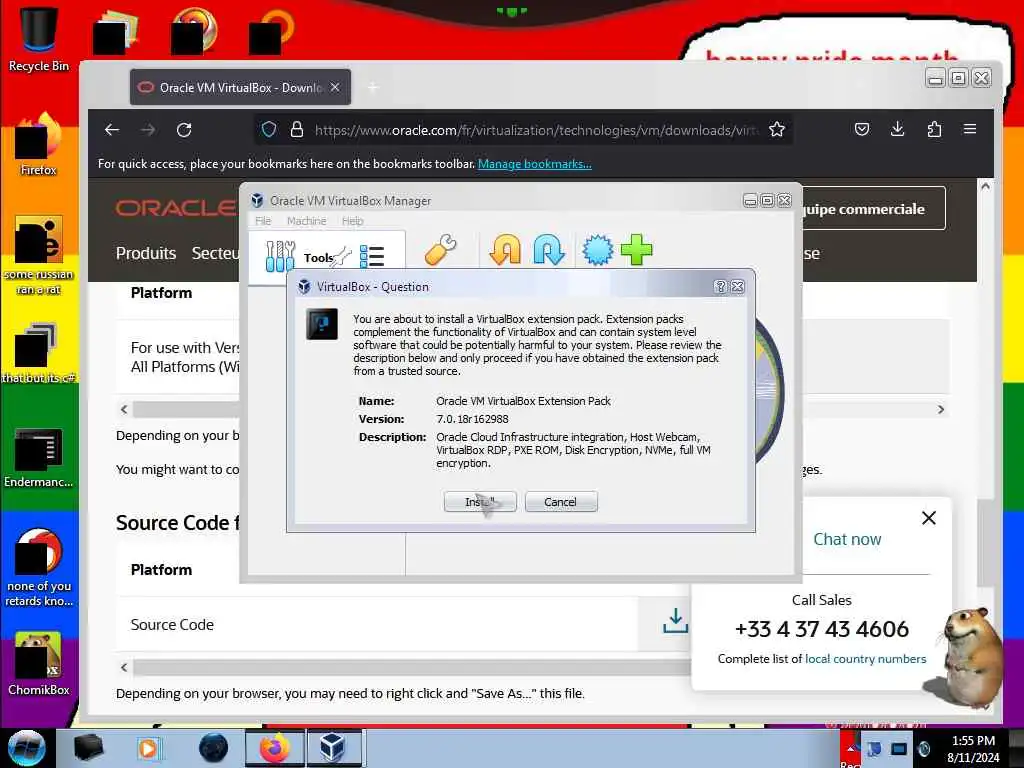Click the help question-mark button in Question dialog
The width and height of the screenshot is (1024, 768).
[720, 287]
